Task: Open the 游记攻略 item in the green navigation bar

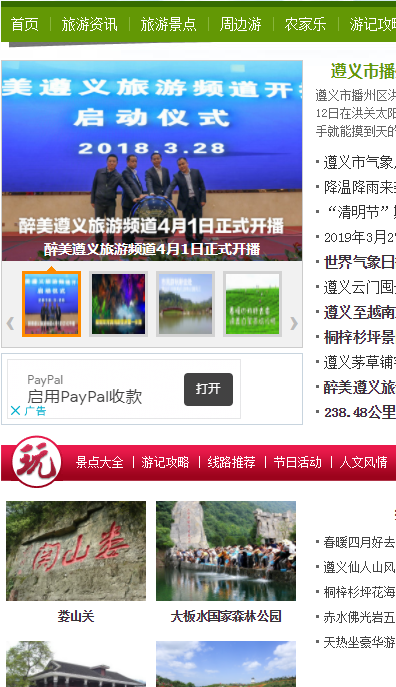Action: pos(373,24)
